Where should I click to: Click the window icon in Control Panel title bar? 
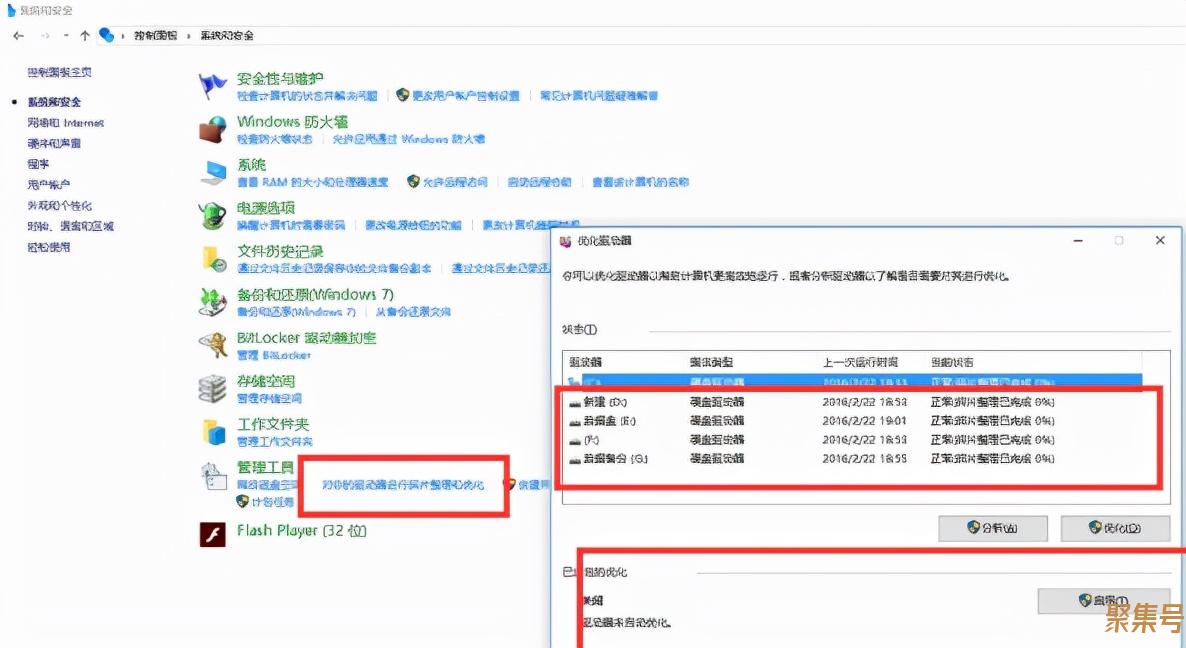point(11,10)
